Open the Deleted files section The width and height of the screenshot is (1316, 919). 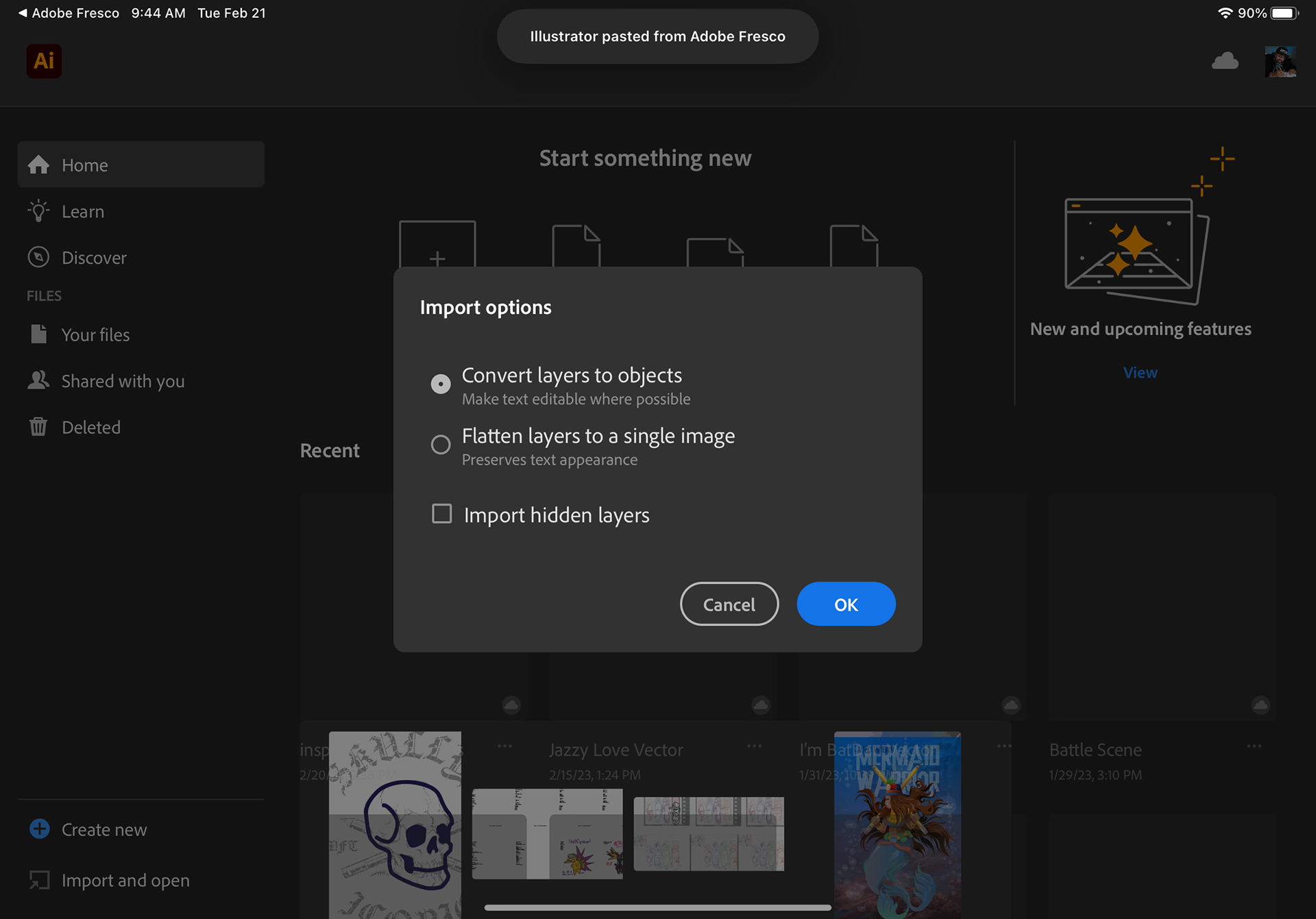coord(141,427)
